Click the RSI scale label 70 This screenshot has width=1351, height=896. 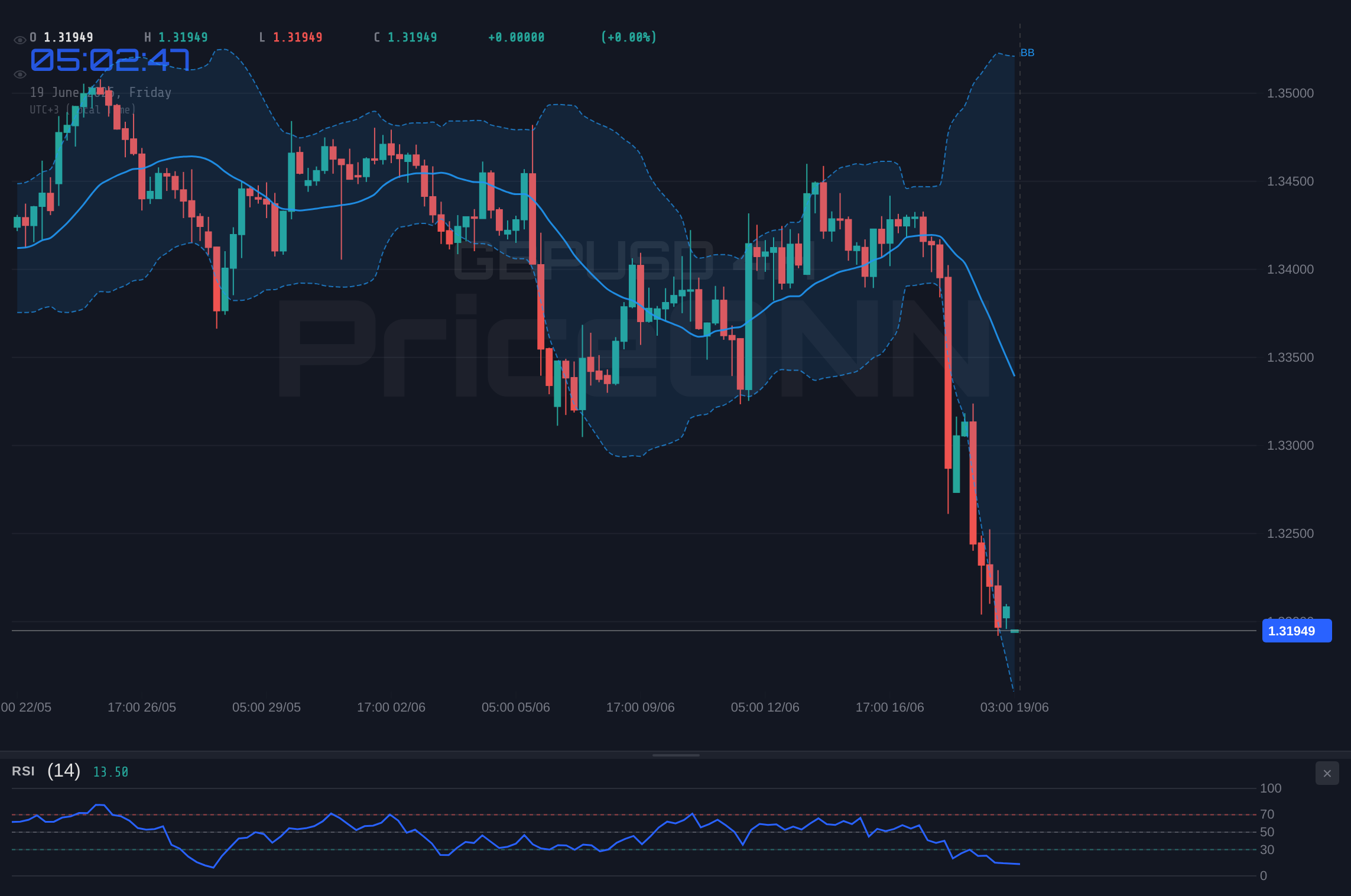(x=1267, y=814)
